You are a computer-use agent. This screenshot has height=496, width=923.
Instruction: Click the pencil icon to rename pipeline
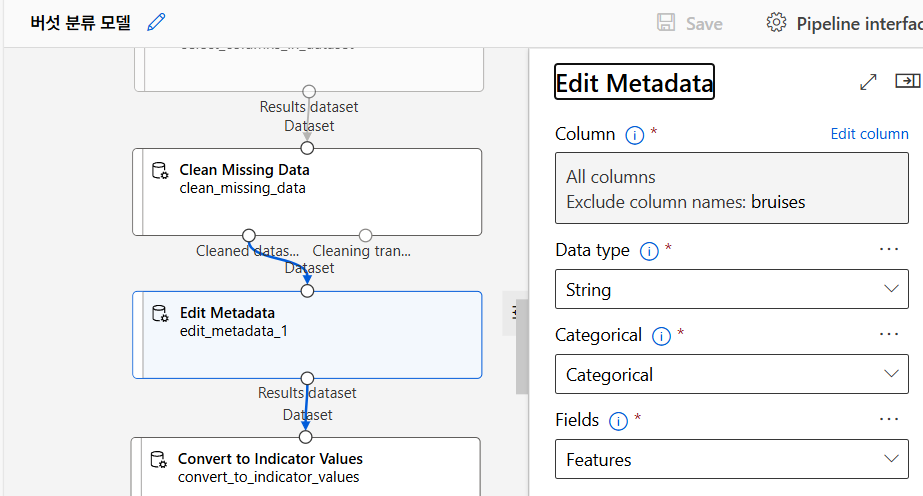tap(156, 22)
